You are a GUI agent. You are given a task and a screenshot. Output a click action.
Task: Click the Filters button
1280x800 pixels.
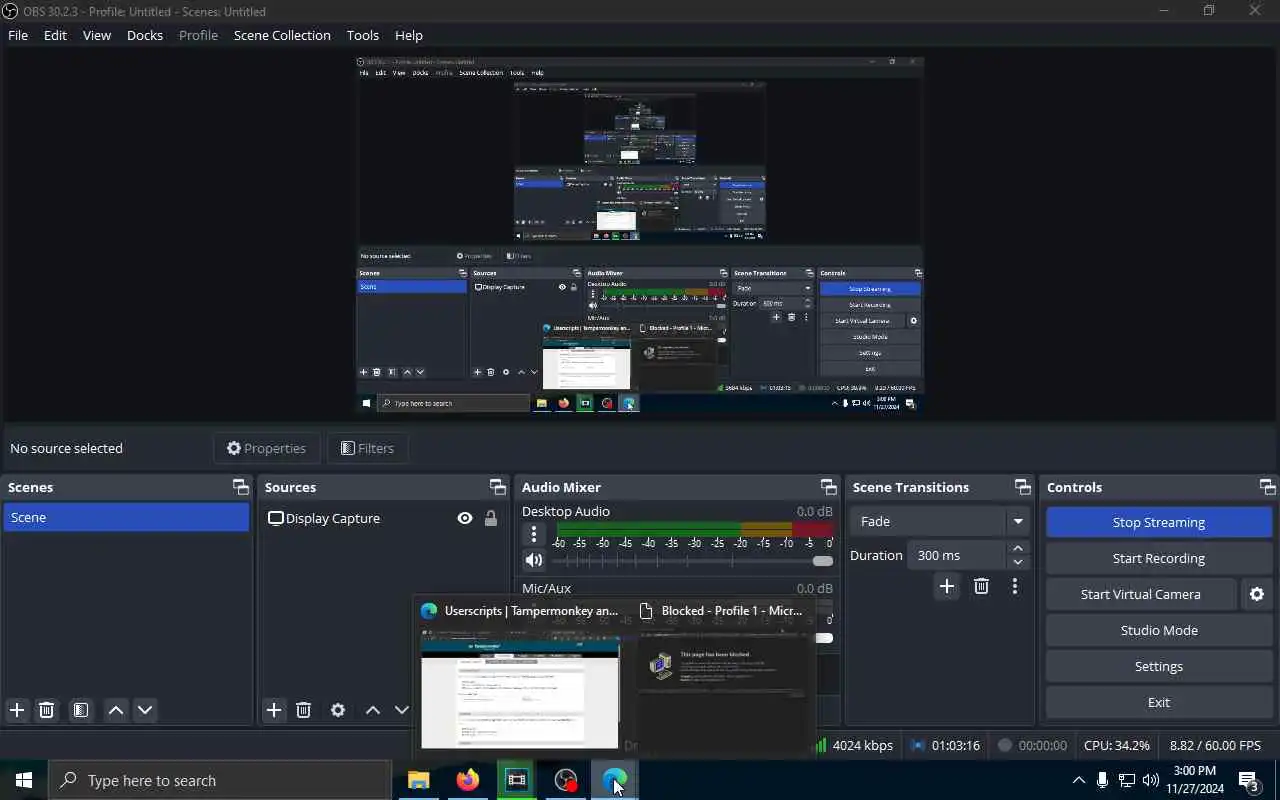367,448
